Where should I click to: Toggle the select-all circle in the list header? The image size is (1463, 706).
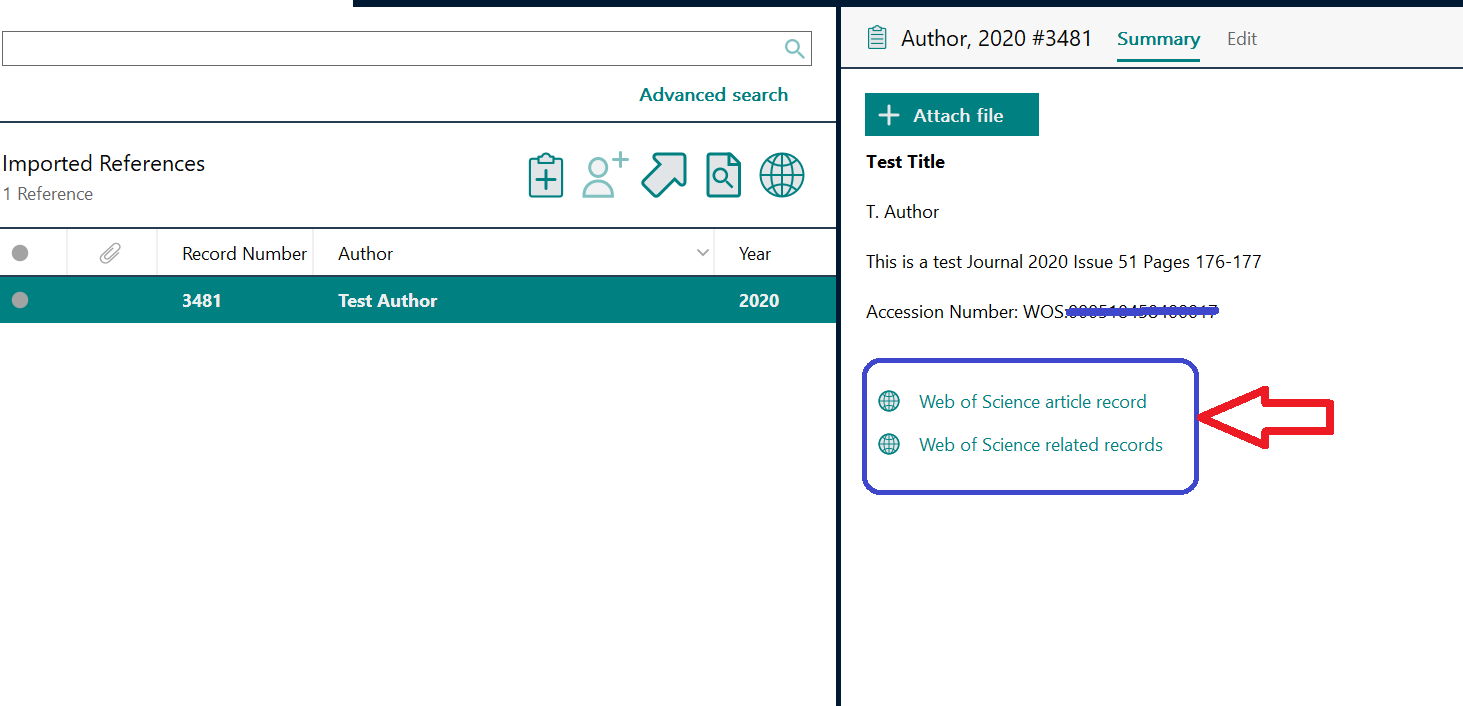pyautogui.click(x=20, y=253)
